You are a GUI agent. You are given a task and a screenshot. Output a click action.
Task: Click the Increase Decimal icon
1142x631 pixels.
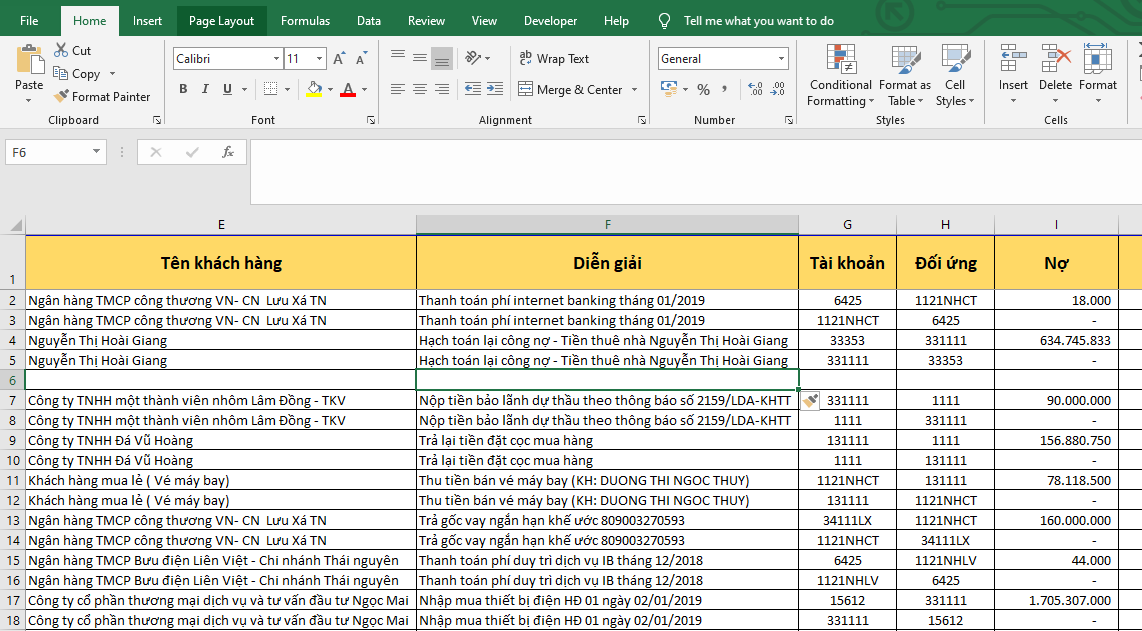pyautogui.click(x=753, y=90)
